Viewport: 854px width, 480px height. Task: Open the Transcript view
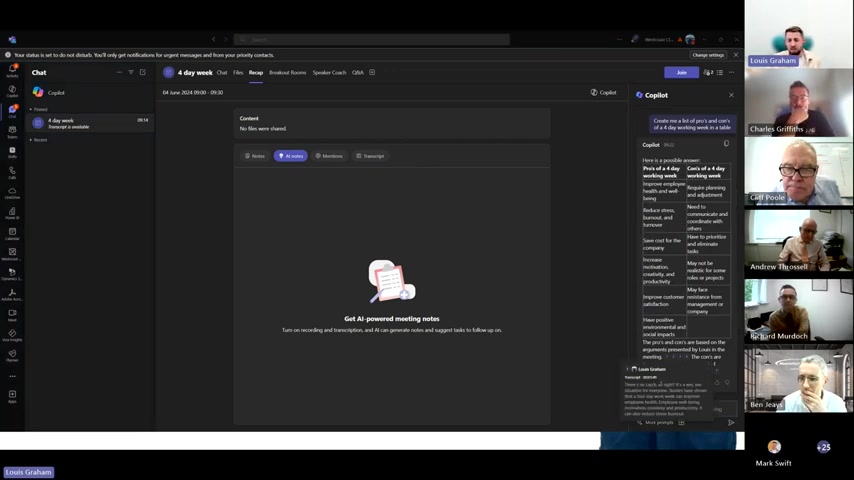tap(370, 156)
